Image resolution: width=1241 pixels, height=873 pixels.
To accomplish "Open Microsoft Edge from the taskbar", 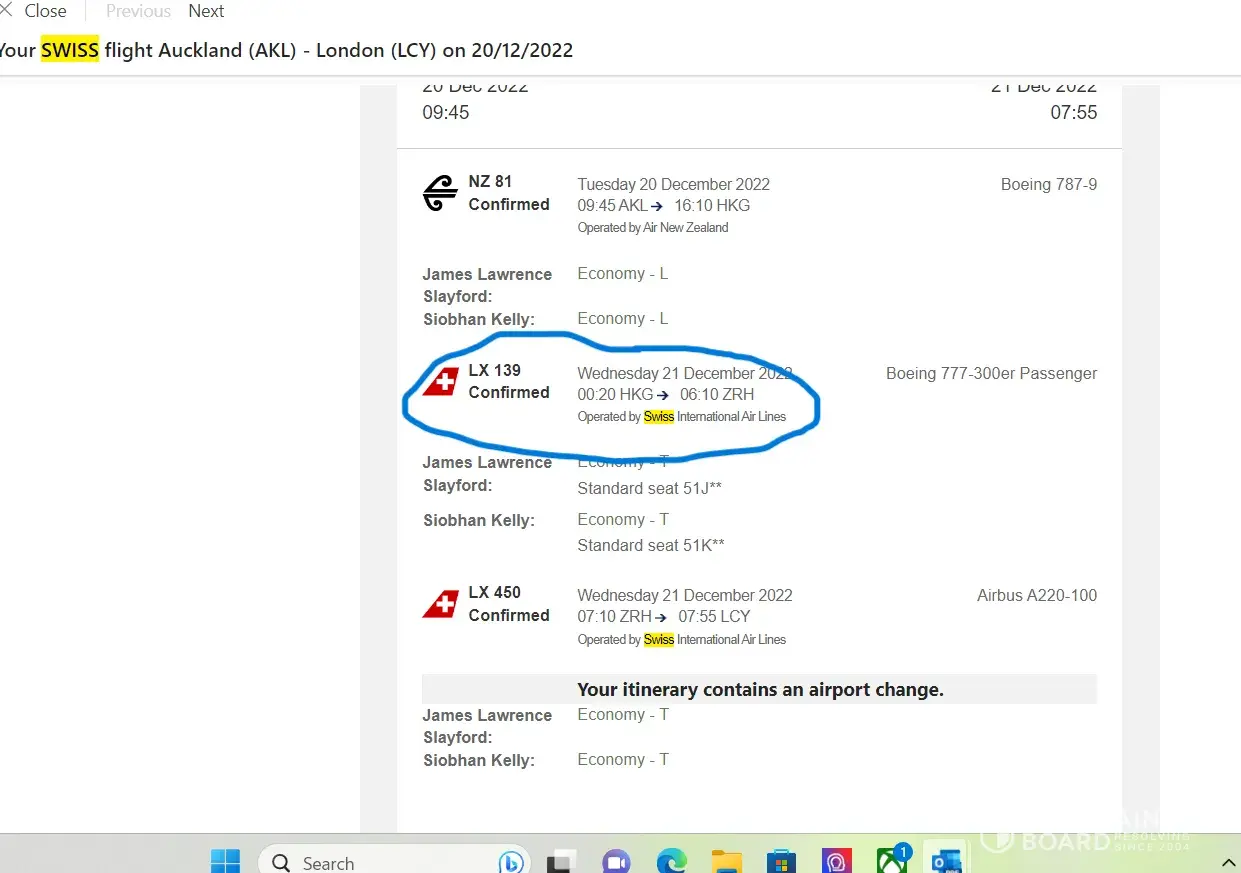I will click(671, 862).
